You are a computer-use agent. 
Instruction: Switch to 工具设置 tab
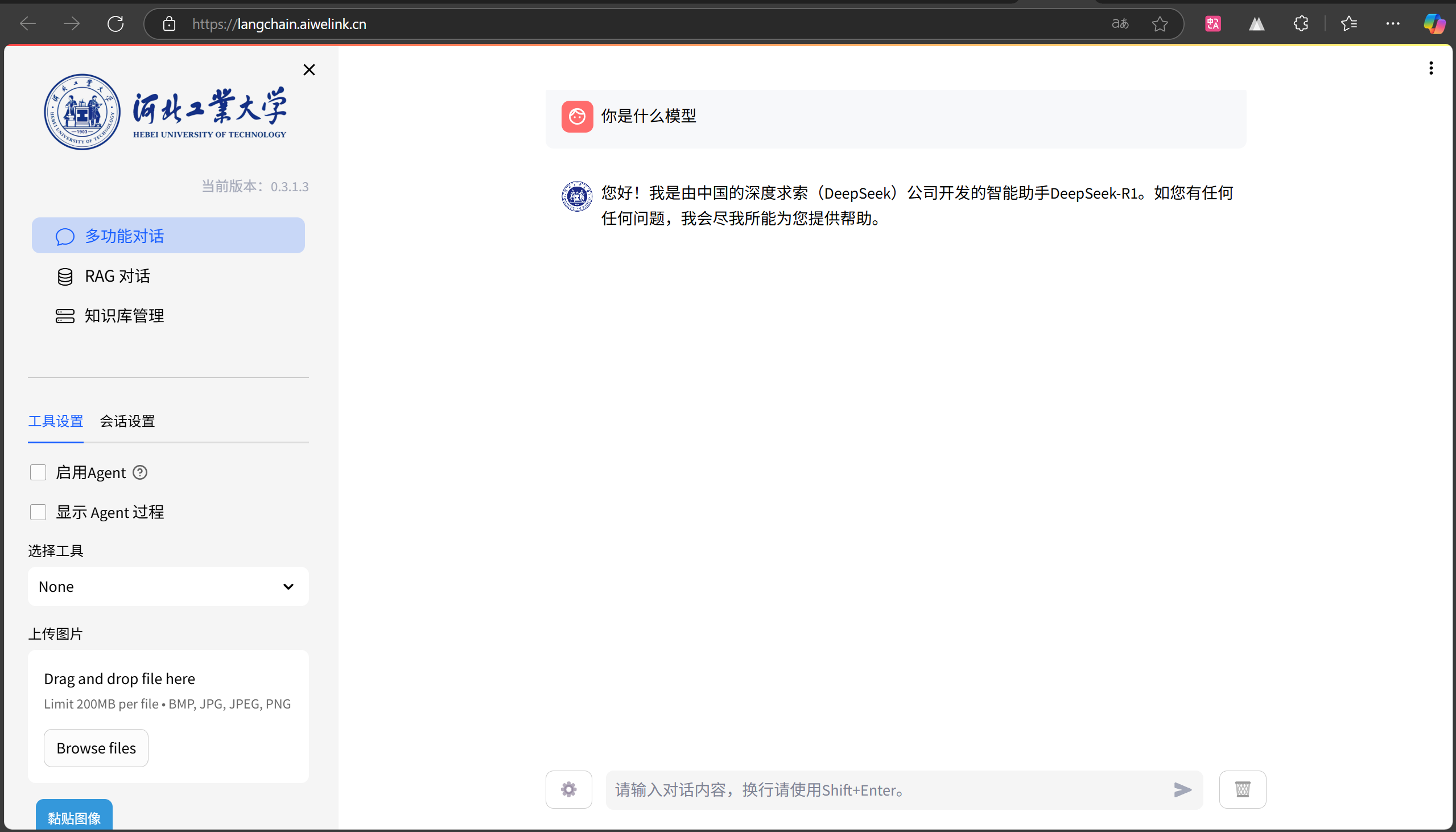(56, 421)
